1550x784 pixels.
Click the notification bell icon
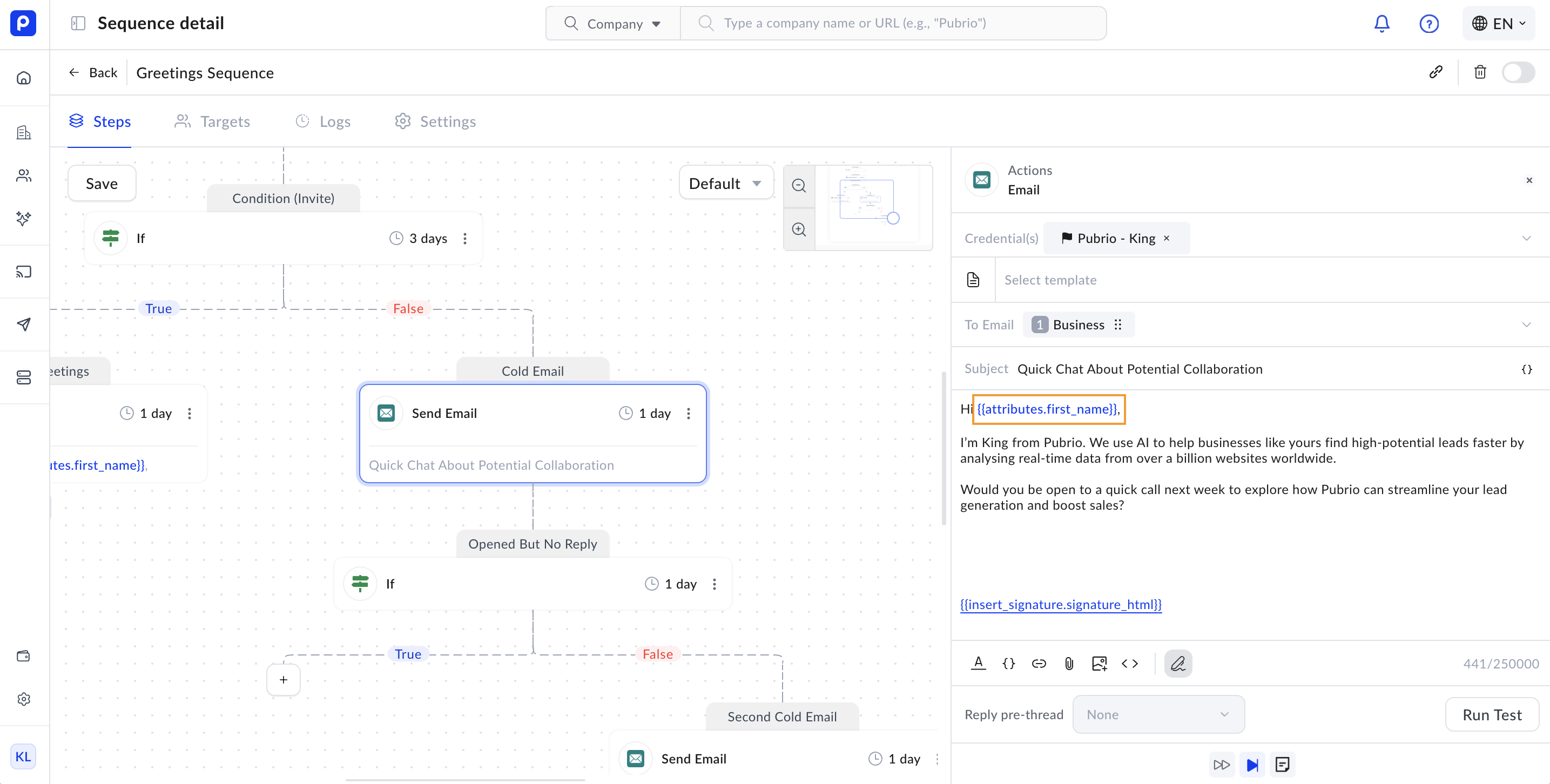[x=1381, y=23]
